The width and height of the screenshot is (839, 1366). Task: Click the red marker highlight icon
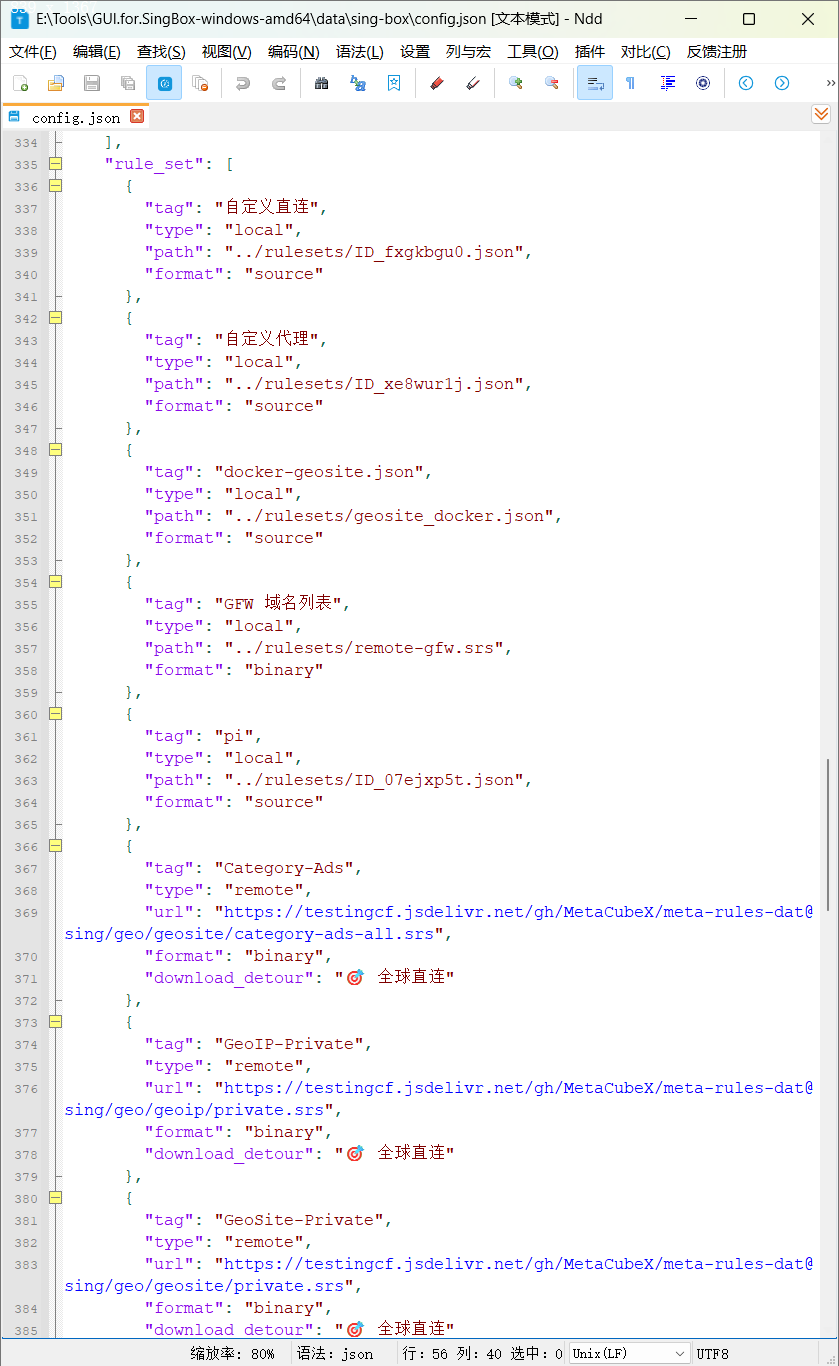point(435,83)
